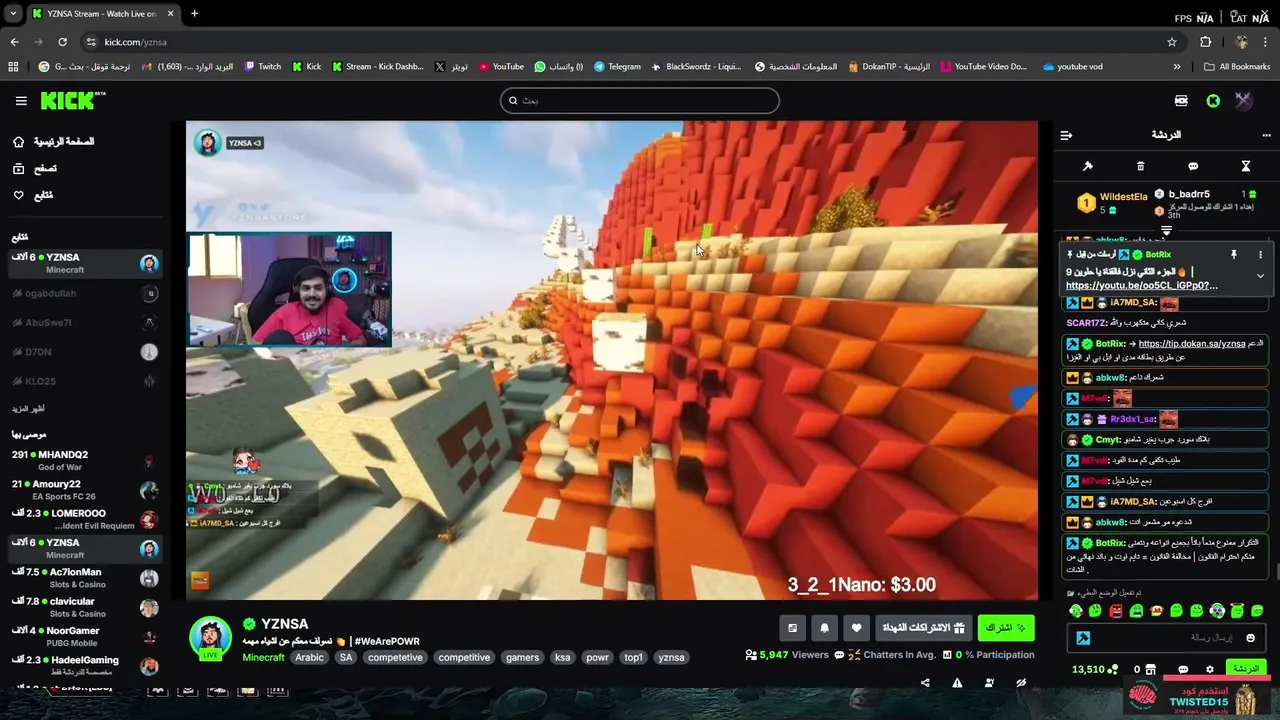This screenshot has width=1280, height=720.
Task: Toggle the notification bell for YZNSA
Action: coord(824,628)
